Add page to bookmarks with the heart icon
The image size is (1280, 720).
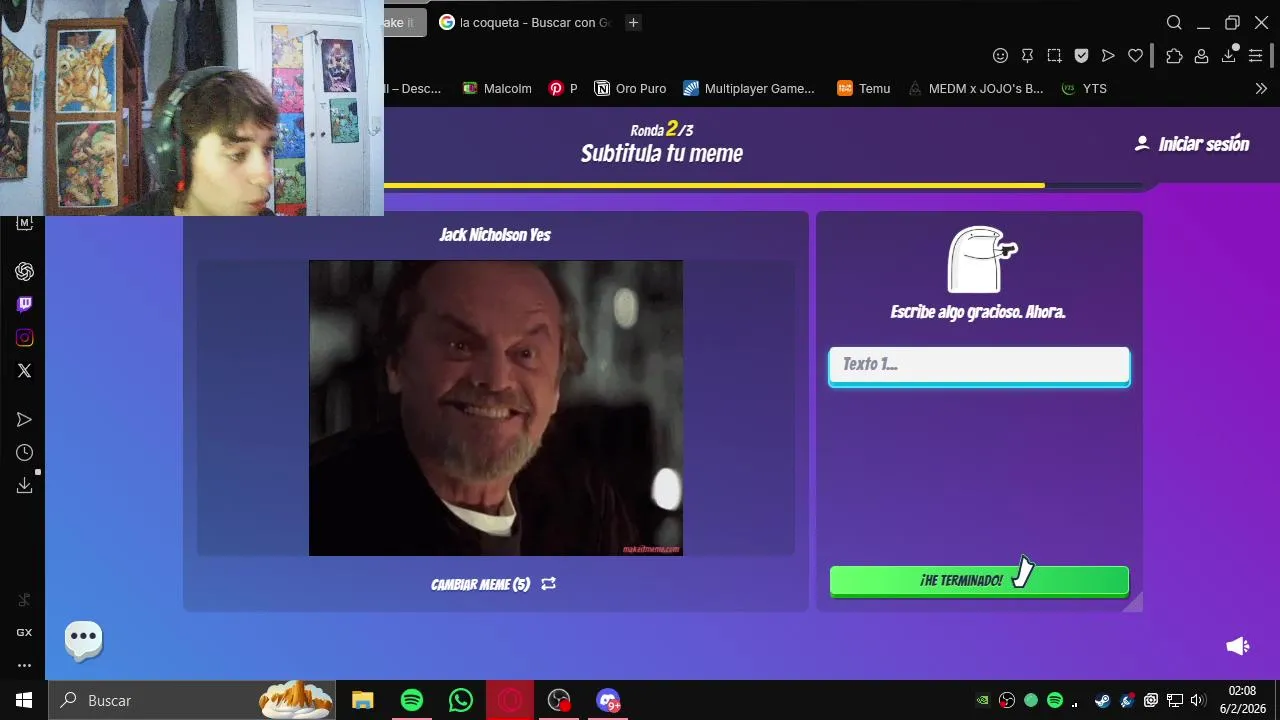point(1135,56)
